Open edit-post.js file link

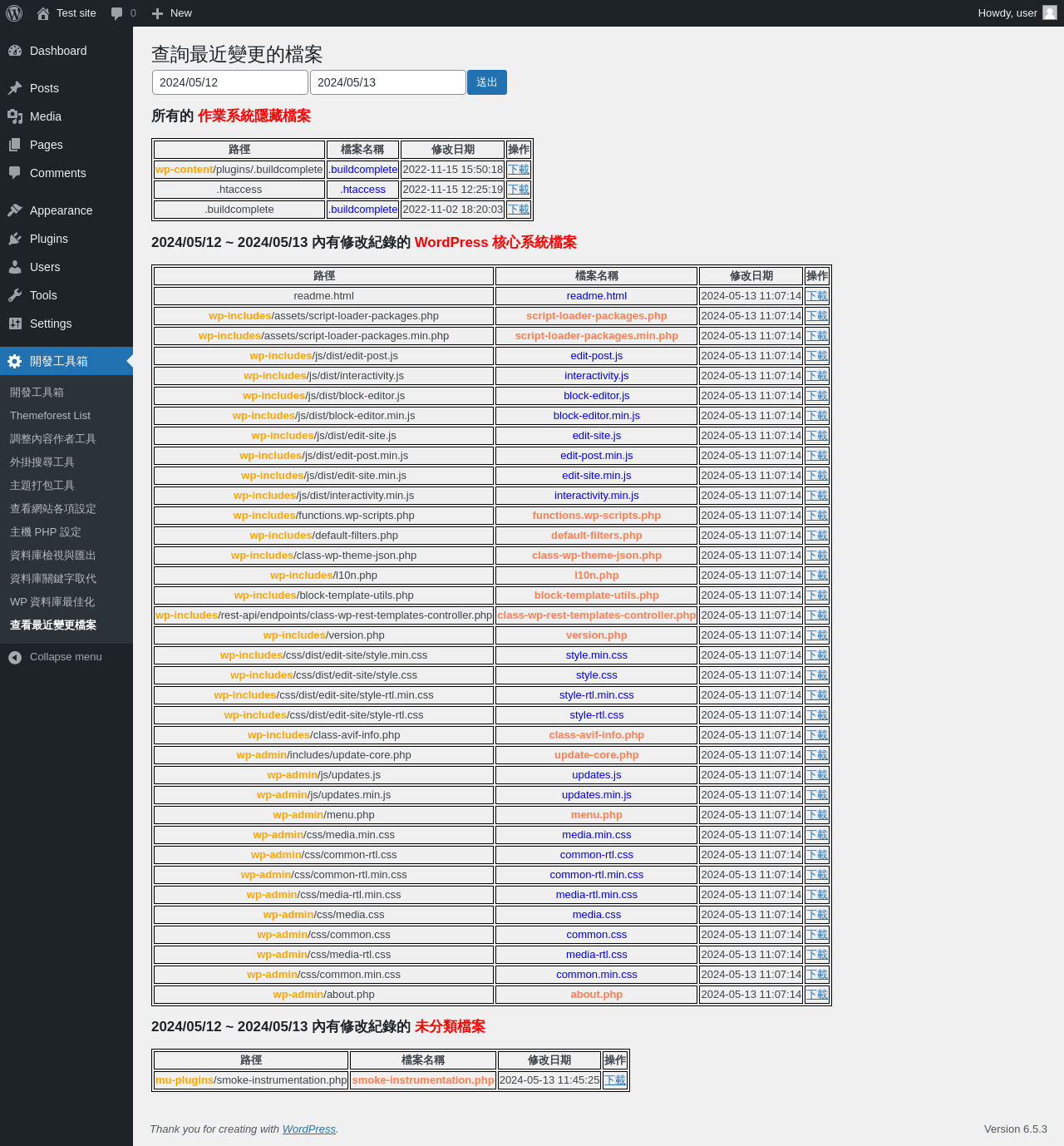point(597,356)
